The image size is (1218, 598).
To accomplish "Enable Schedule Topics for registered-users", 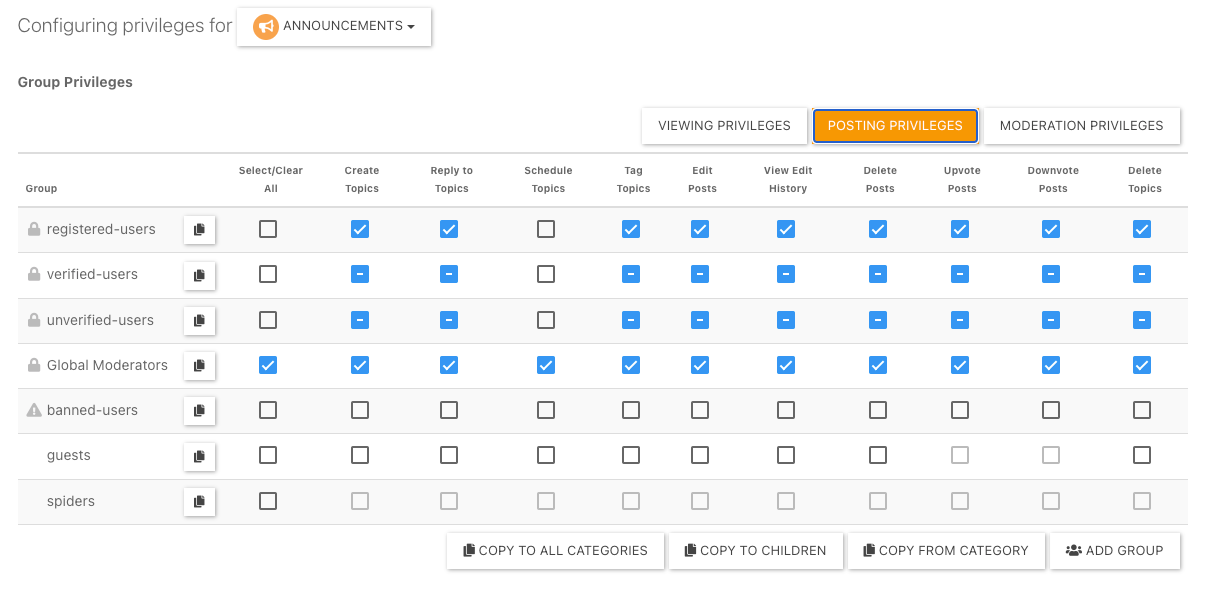I will 546,230.
